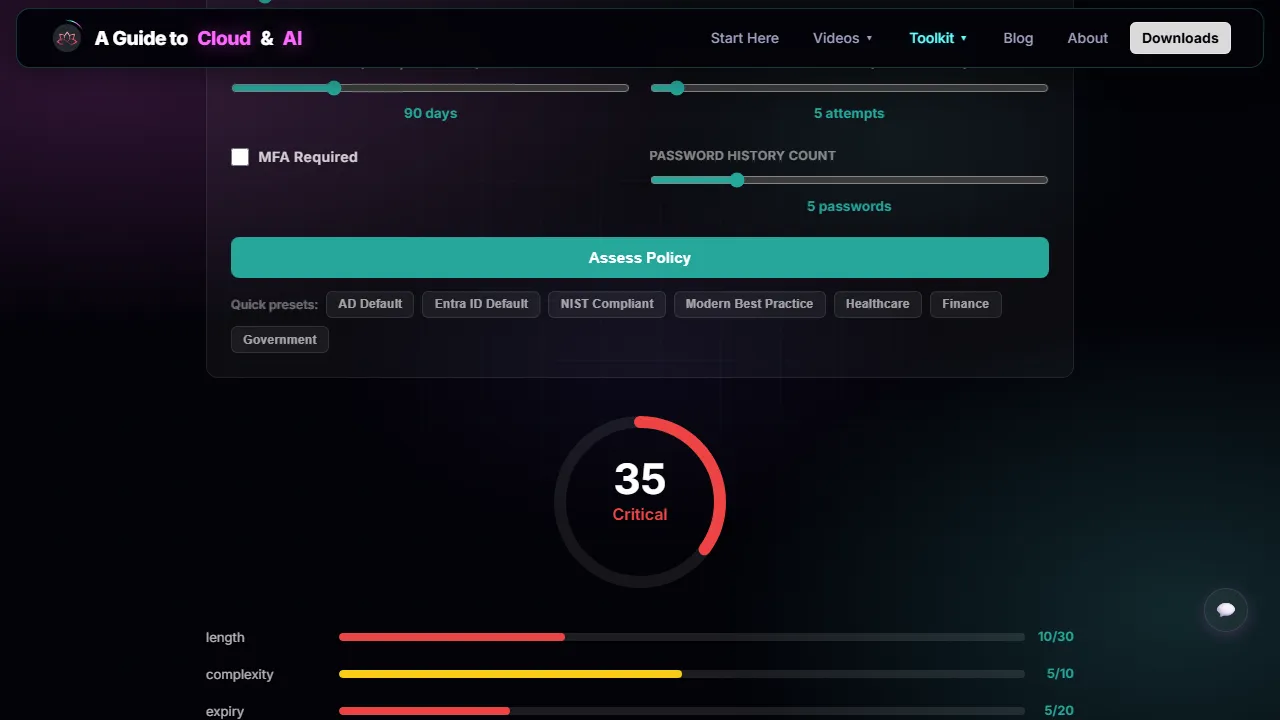Choose the Modern Best Practice preset
This screenshot has height=720, width=1280.
pyautogui.click(x=749, y=304)
